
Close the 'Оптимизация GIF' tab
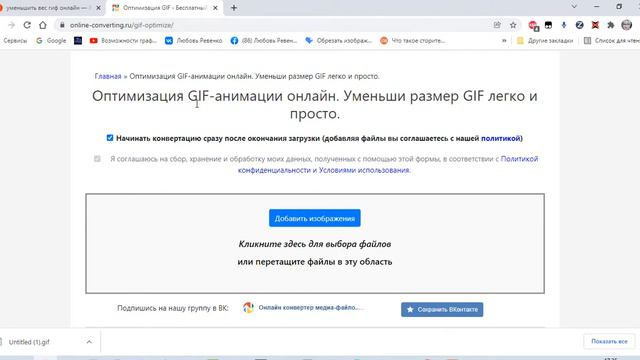[x=215, y=8]
